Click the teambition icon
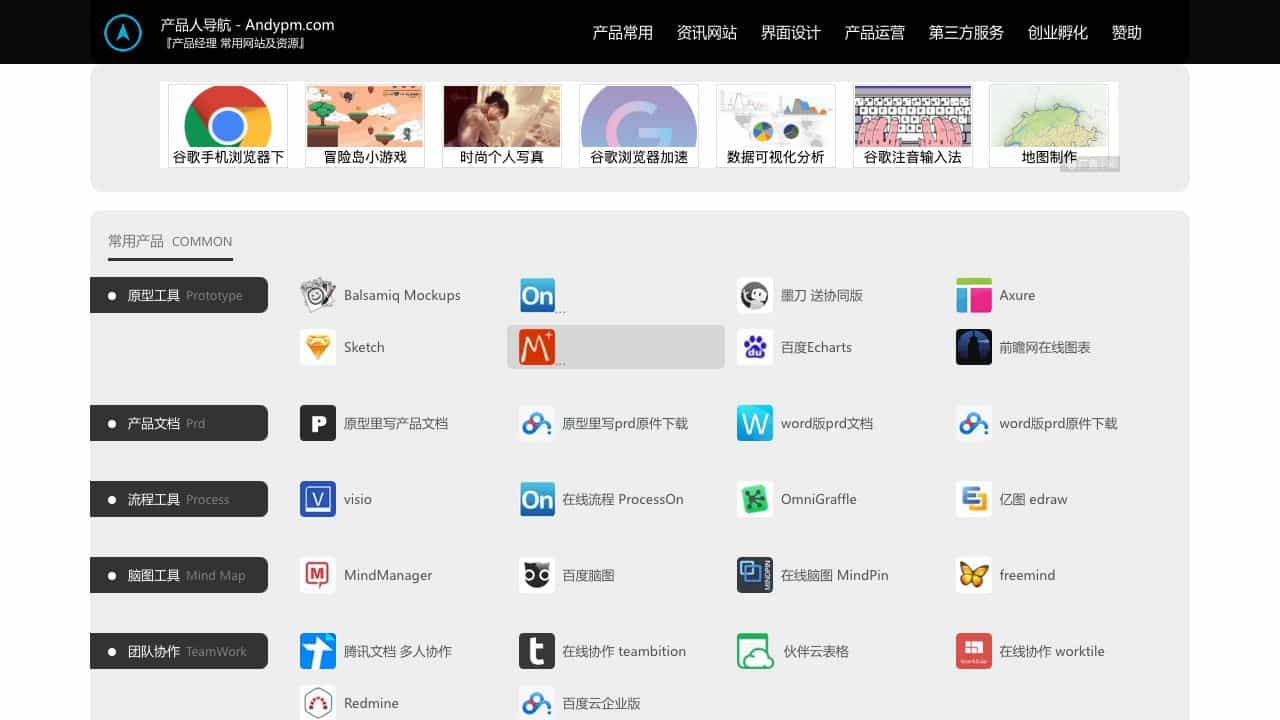1280x720 pixels. (537, 651)
